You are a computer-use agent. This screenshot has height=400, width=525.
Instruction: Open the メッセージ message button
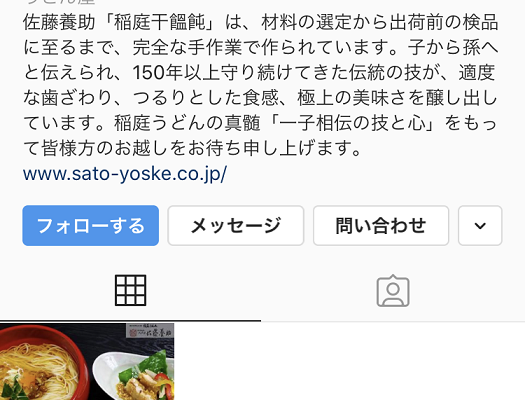(x=236, y=226)
